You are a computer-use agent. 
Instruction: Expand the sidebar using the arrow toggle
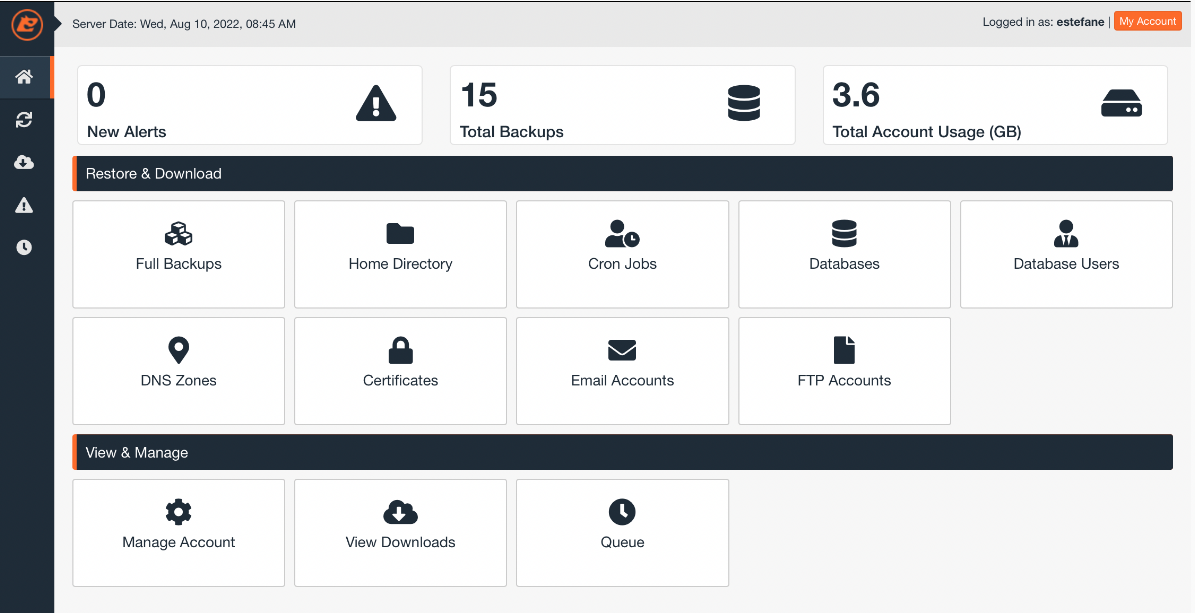(x=59, y=23)
